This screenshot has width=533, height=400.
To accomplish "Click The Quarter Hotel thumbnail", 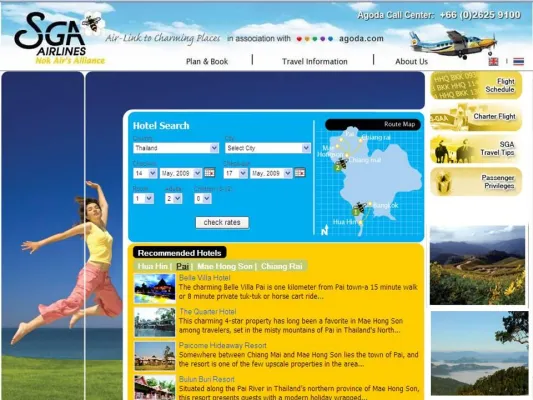I will pos(155,322).
